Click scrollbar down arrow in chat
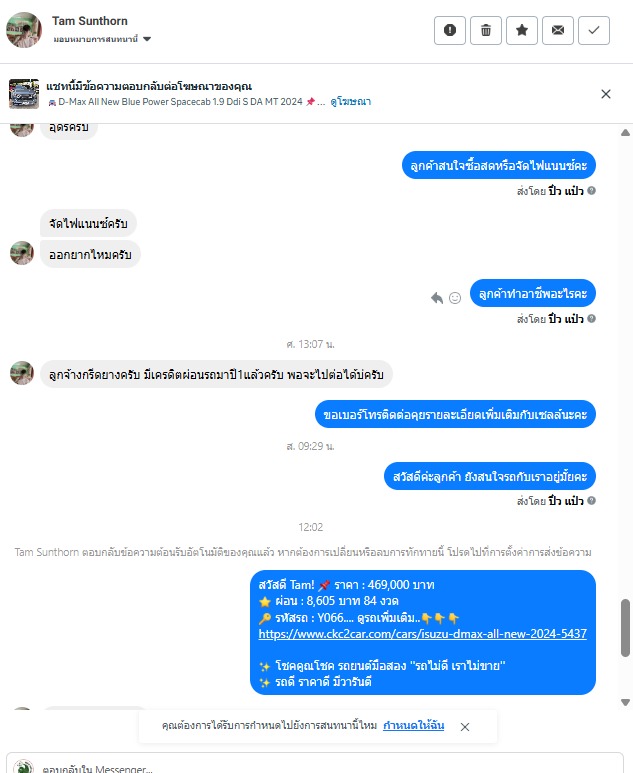The image size is (633, 773). pos(626,702)
